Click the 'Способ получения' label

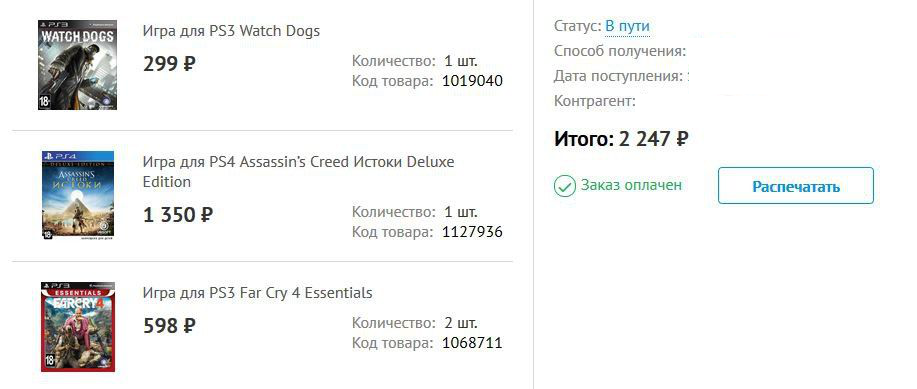click(620, 51)
